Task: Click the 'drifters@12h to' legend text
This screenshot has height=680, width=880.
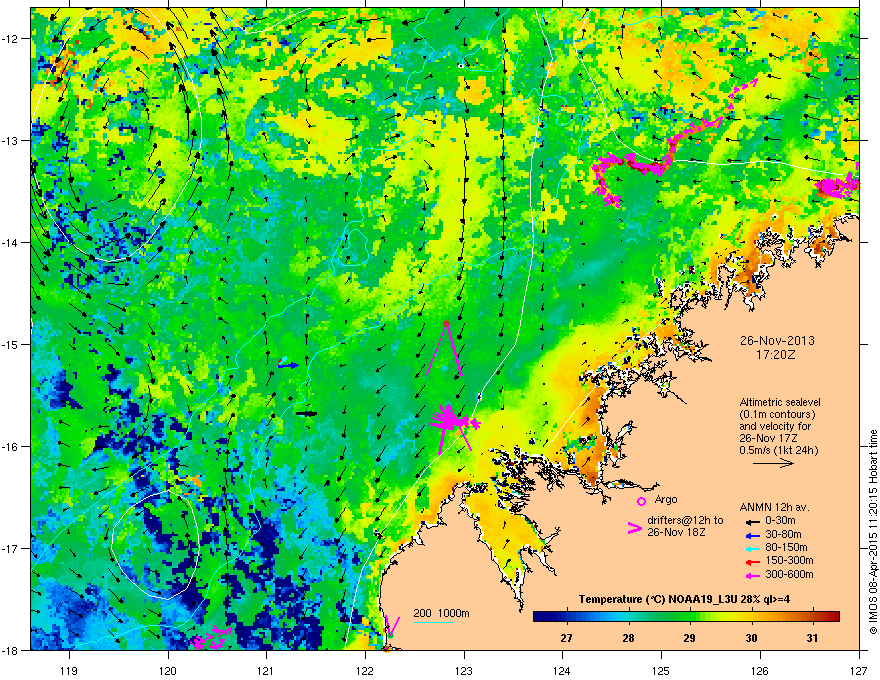Action: 685,520
